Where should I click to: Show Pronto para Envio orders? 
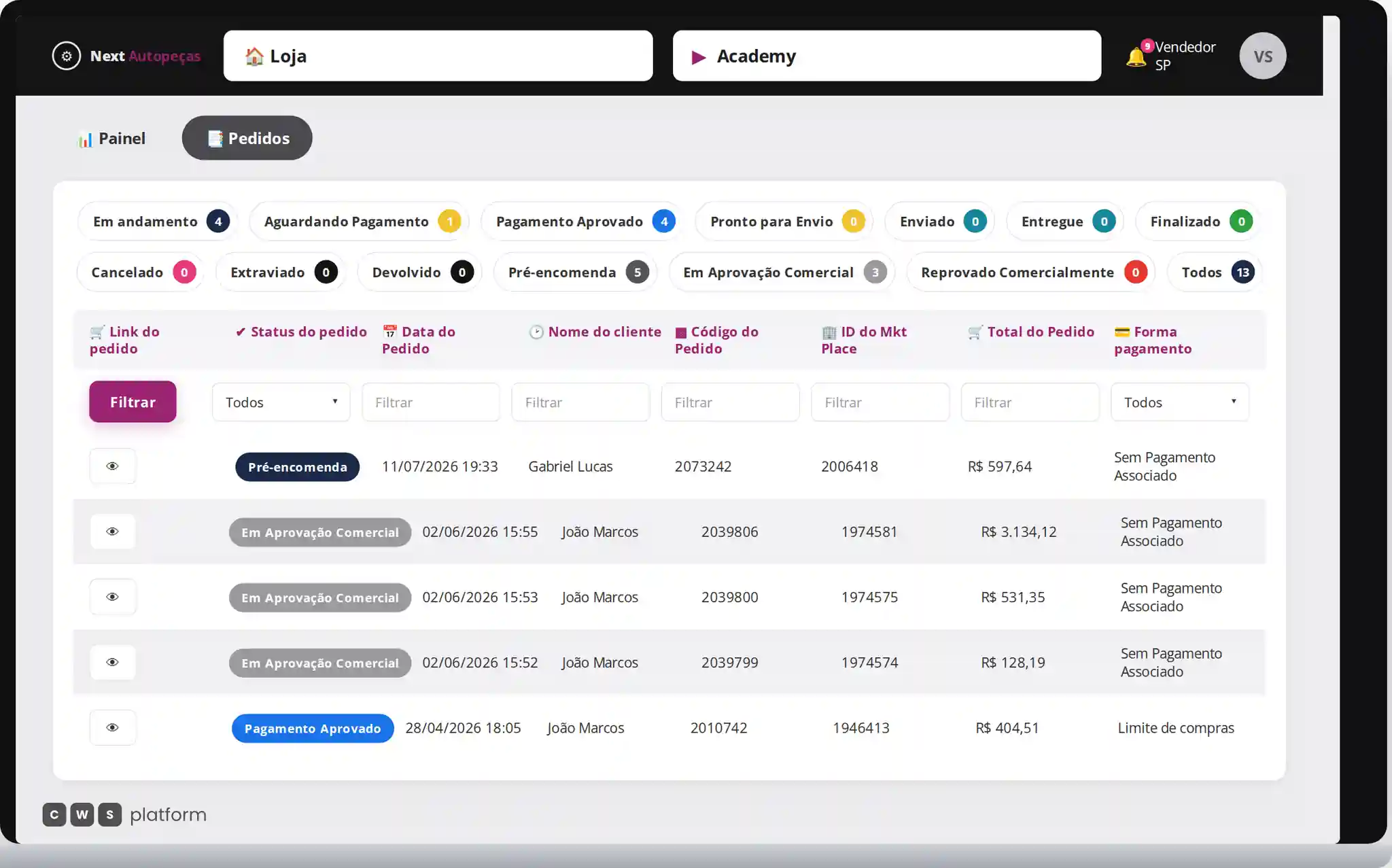[784, 222]
